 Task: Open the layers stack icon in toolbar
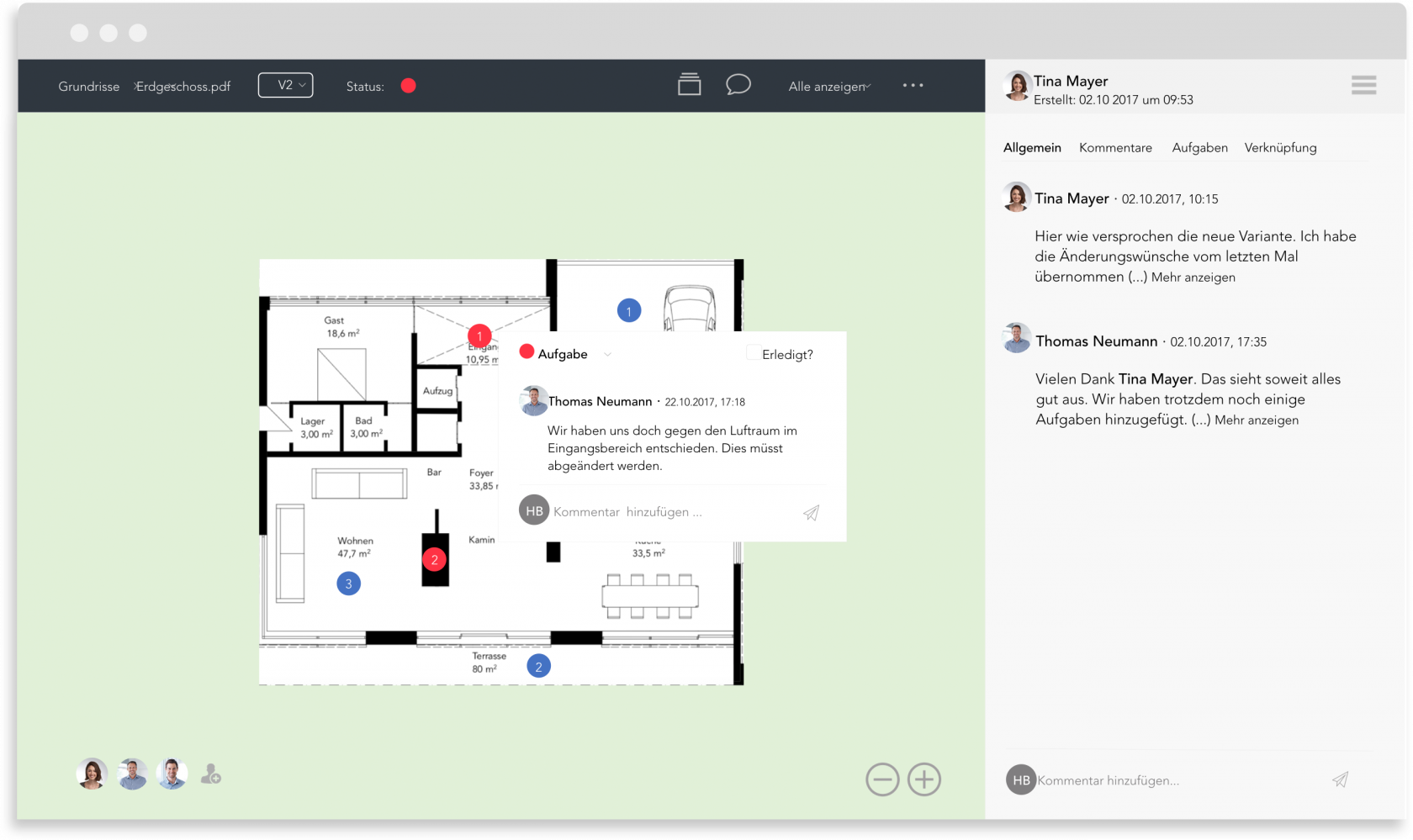(690, 84)
